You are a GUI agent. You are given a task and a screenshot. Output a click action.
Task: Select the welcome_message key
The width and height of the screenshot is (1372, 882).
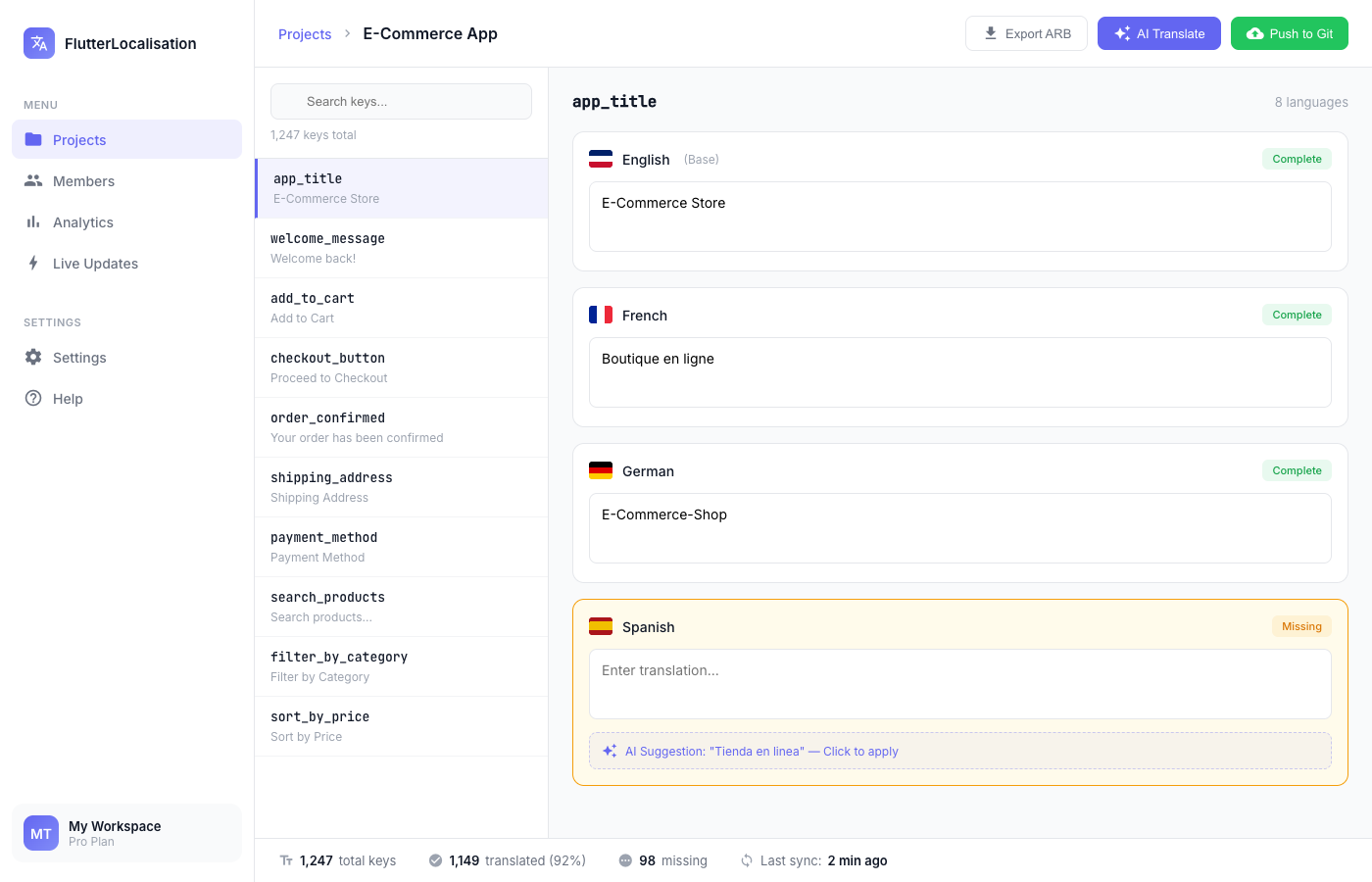[401, 247]
